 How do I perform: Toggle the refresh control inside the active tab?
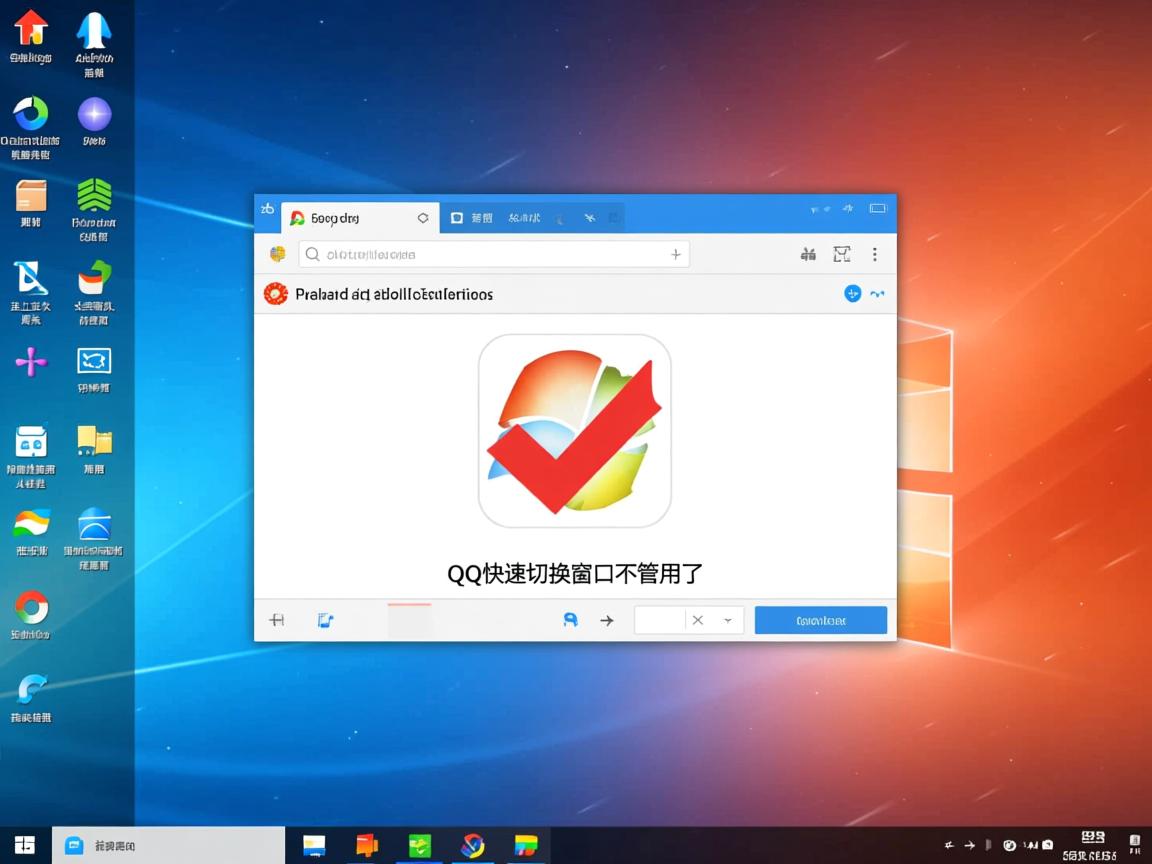click(x=421, y=217)
